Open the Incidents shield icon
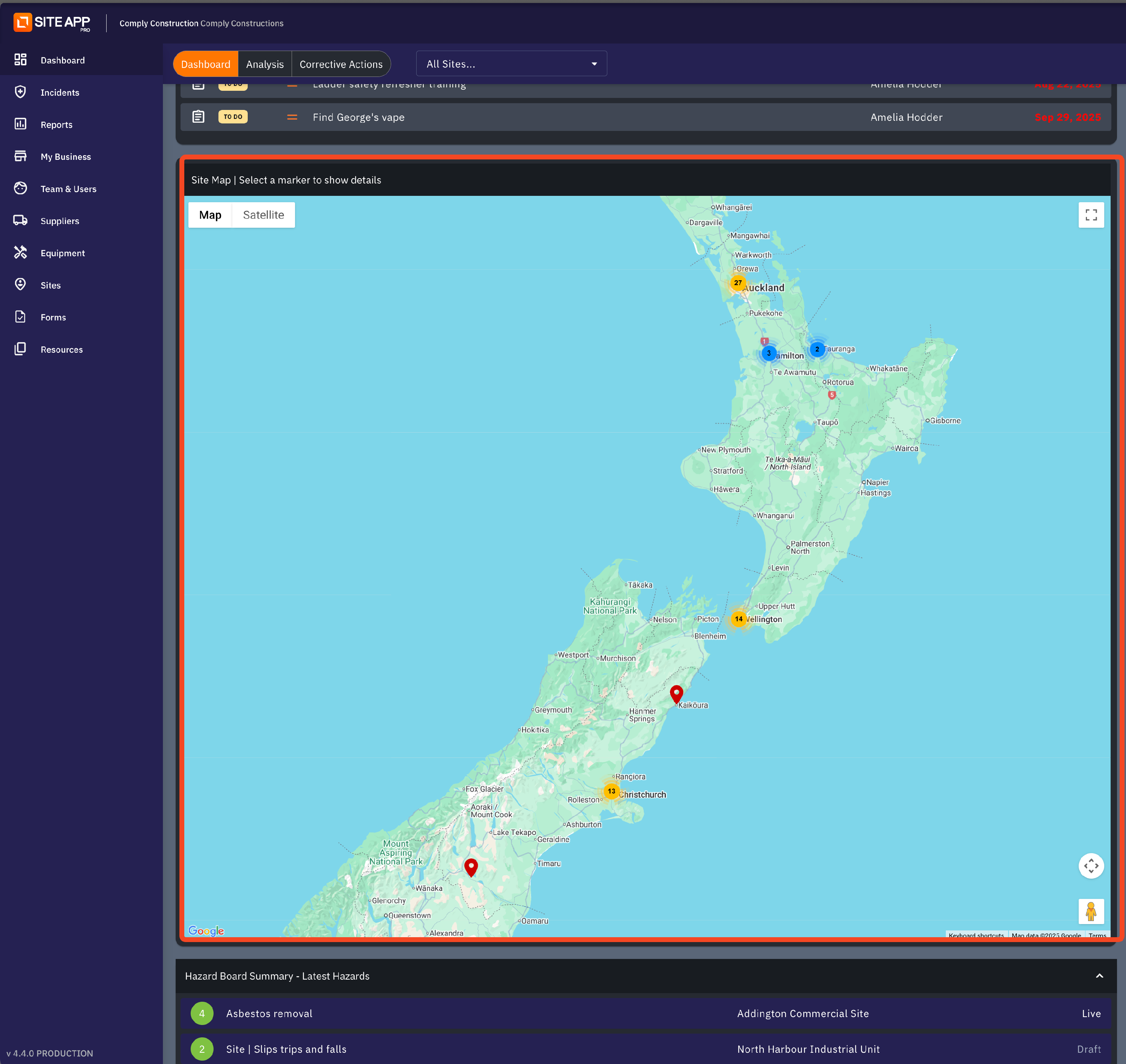1126x1064 pixels. 20,92
